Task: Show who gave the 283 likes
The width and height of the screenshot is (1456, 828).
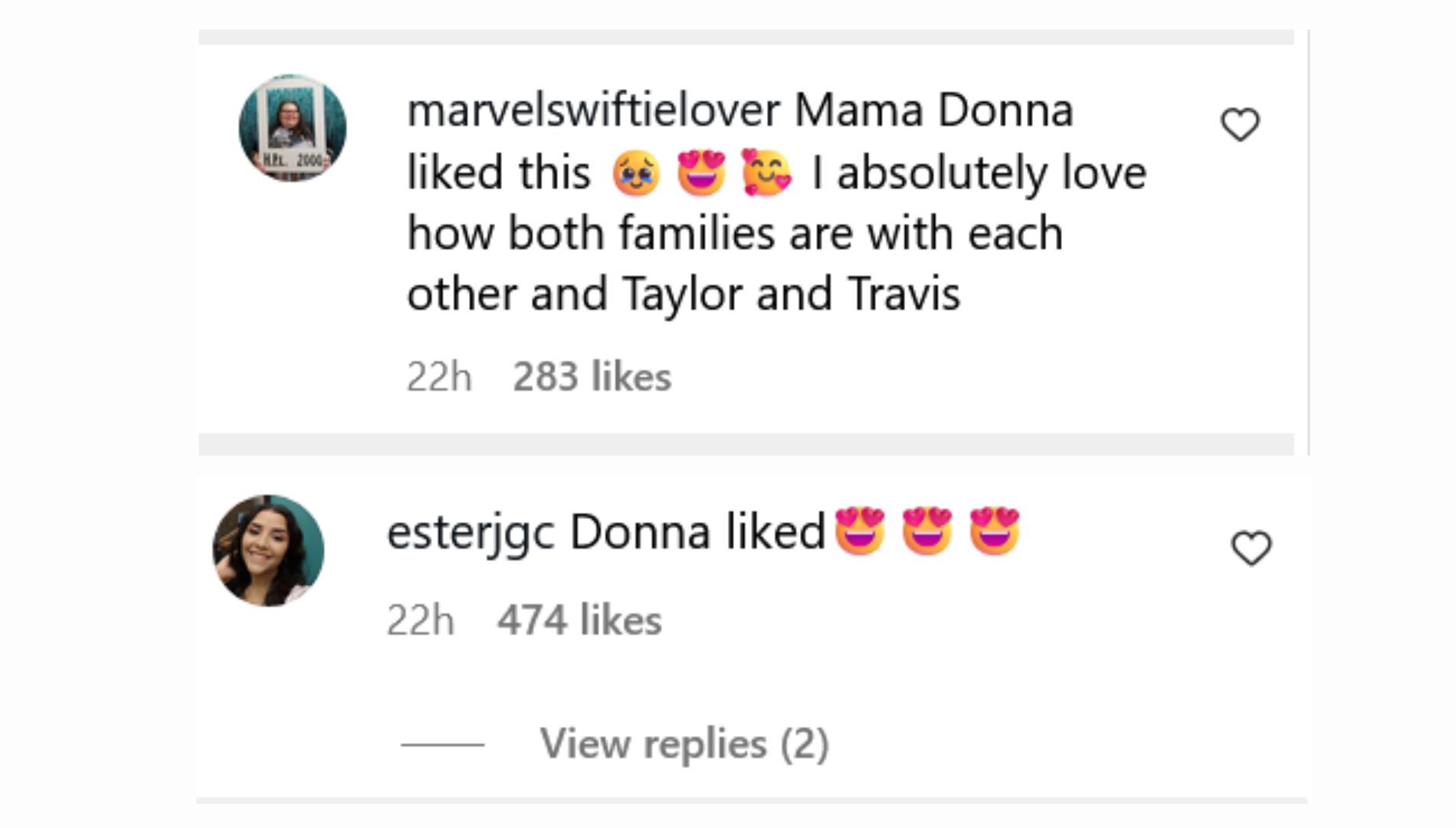Action: pyautogui.click(x=592, y=376)
